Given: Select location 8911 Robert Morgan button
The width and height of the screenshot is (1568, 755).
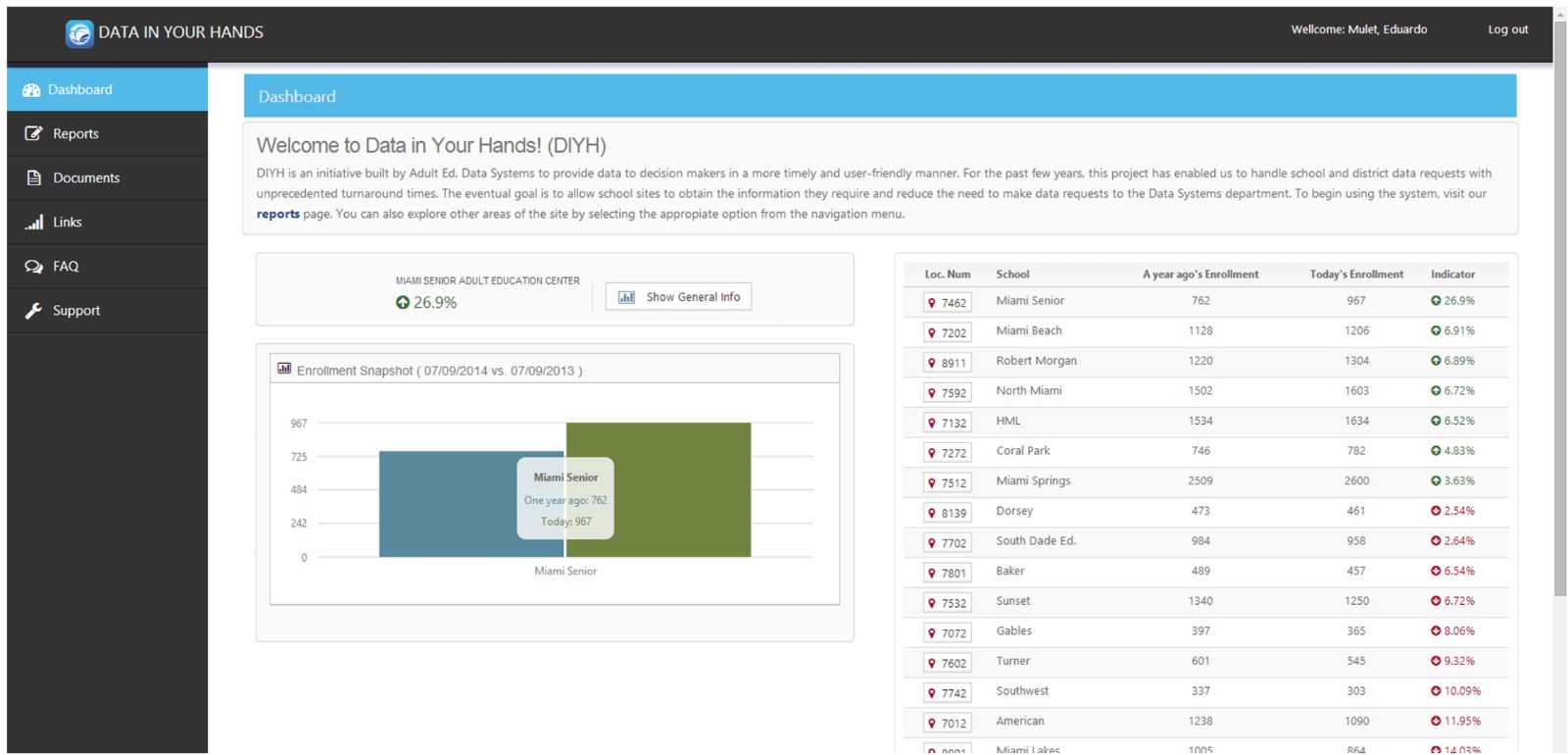Looking at the screenshot, I should coord(947,363).
